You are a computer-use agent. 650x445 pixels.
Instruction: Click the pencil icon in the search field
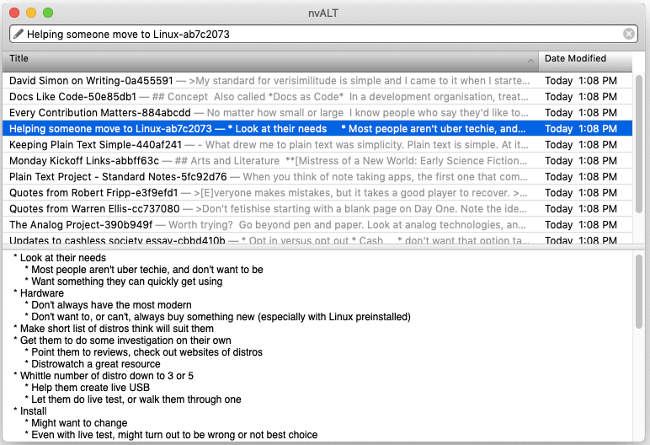(18, 34)
